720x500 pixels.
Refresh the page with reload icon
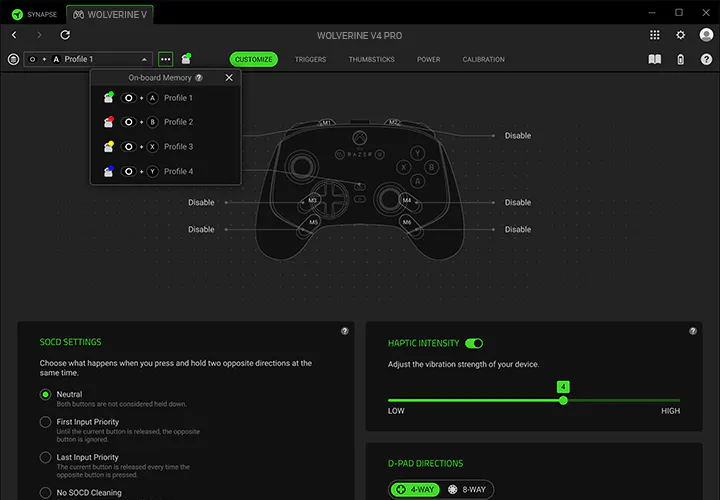(x=65, y=35)
